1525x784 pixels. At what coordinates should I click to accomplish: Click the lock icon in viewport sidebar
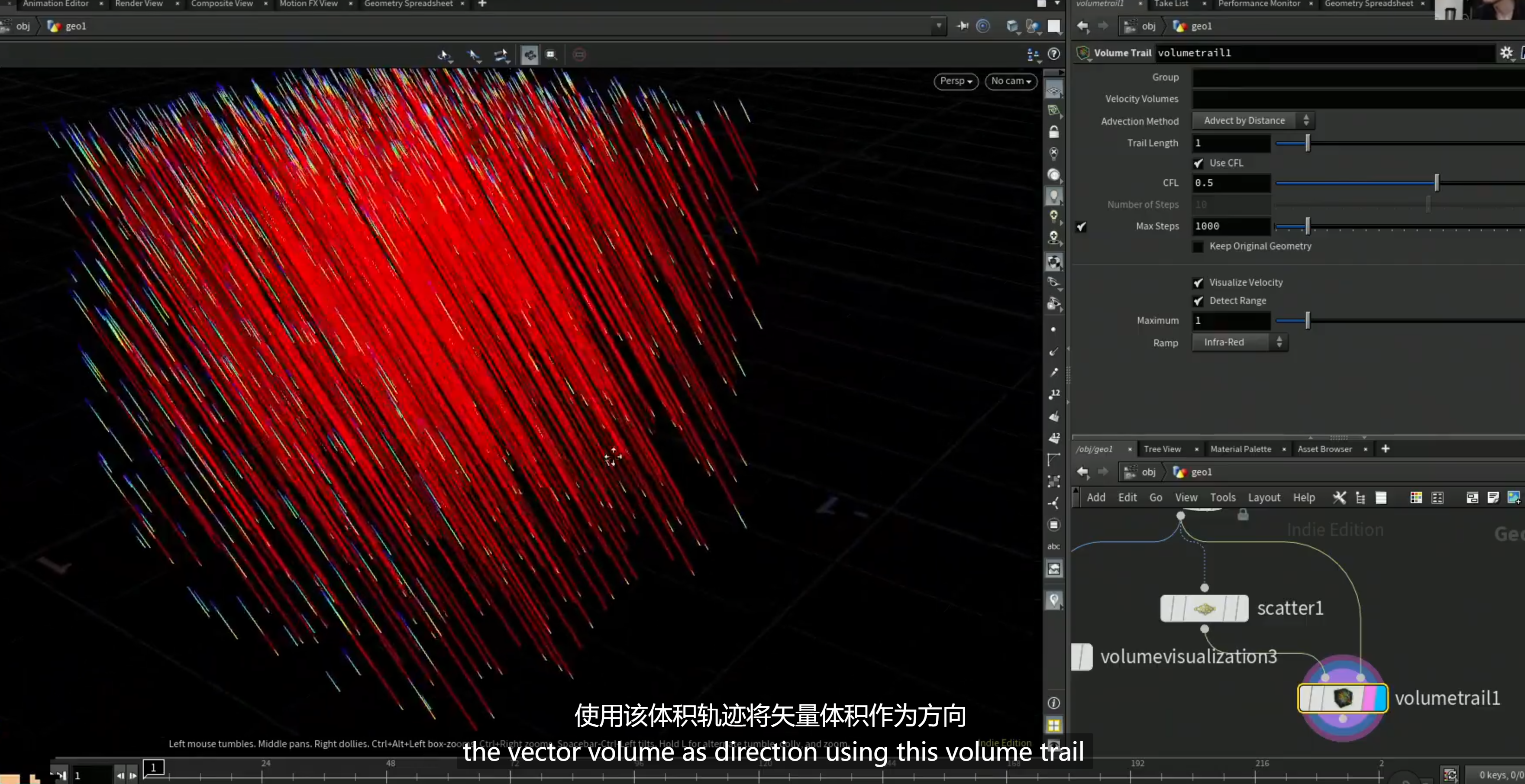click(x=1054, y=131)
